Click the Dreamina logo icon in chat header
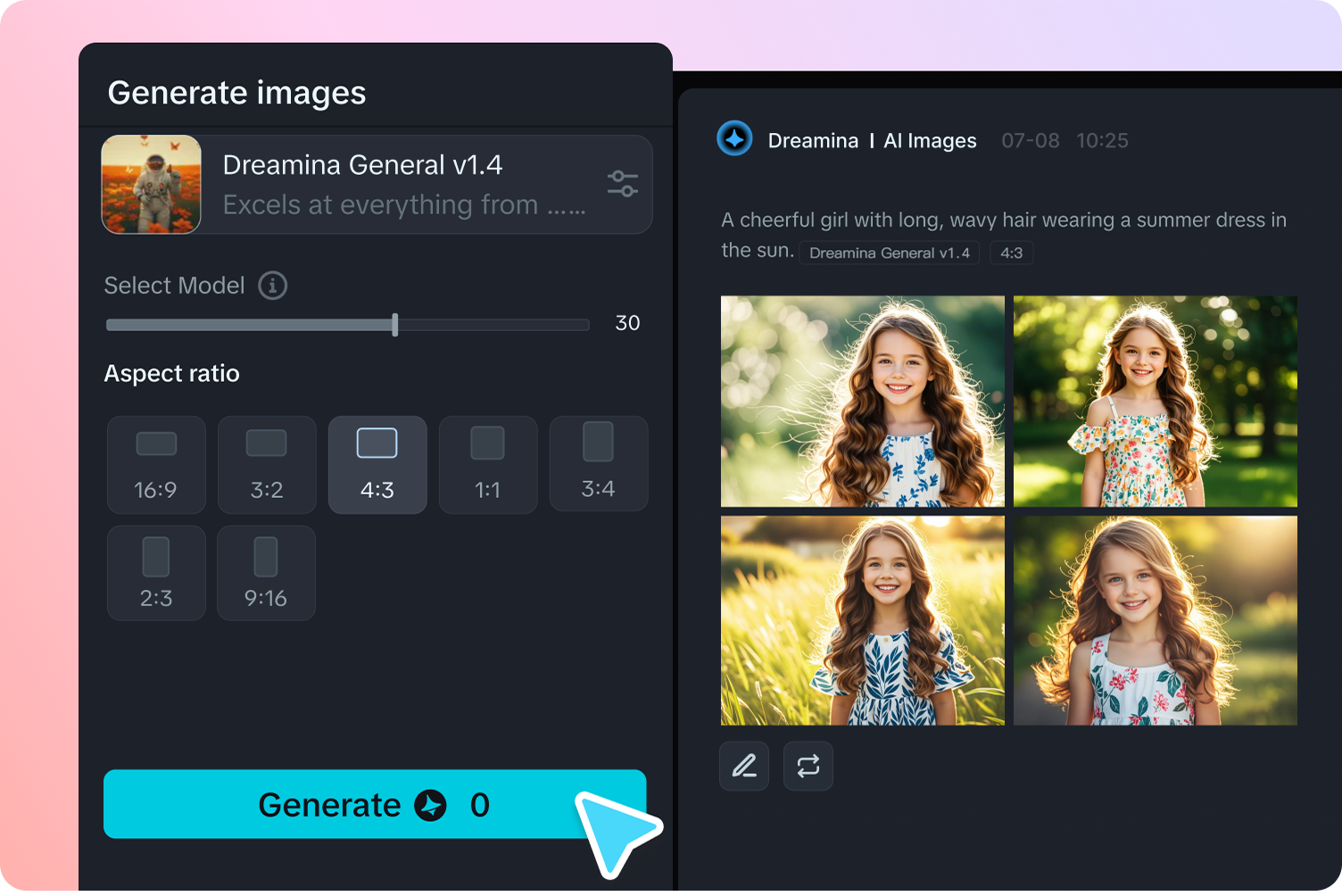 pos(734,139)
